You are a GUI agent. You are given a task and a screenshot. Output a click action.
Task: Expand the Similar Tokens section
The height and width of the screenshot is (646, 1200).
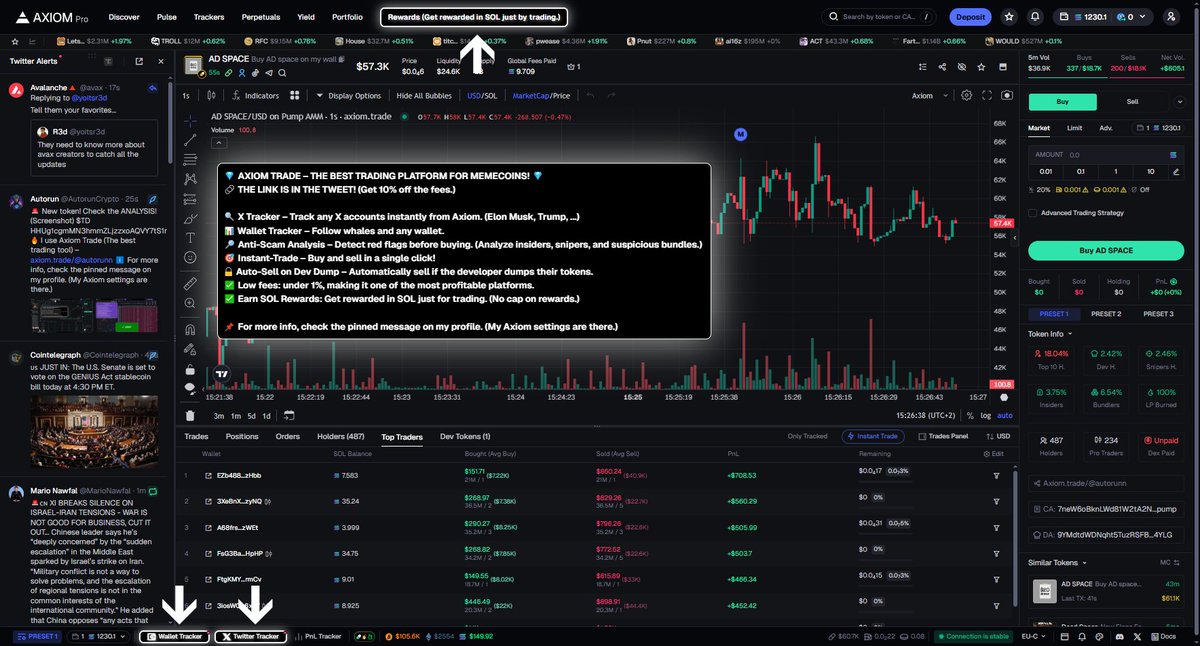click(x=1056, y=562)
